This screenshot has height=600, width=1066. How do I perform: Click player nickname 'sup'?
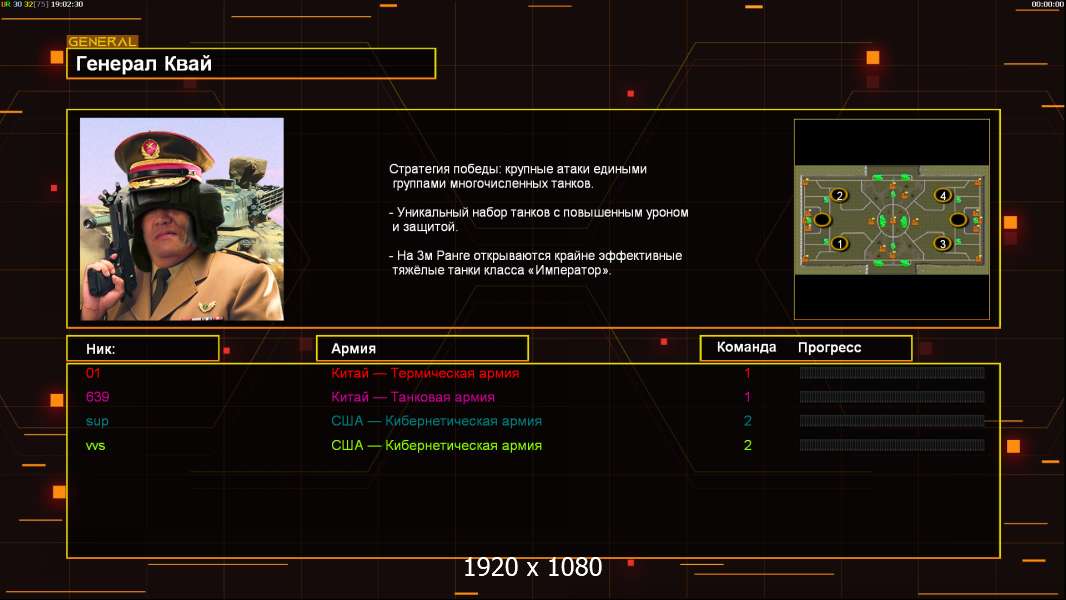[97, 421]
